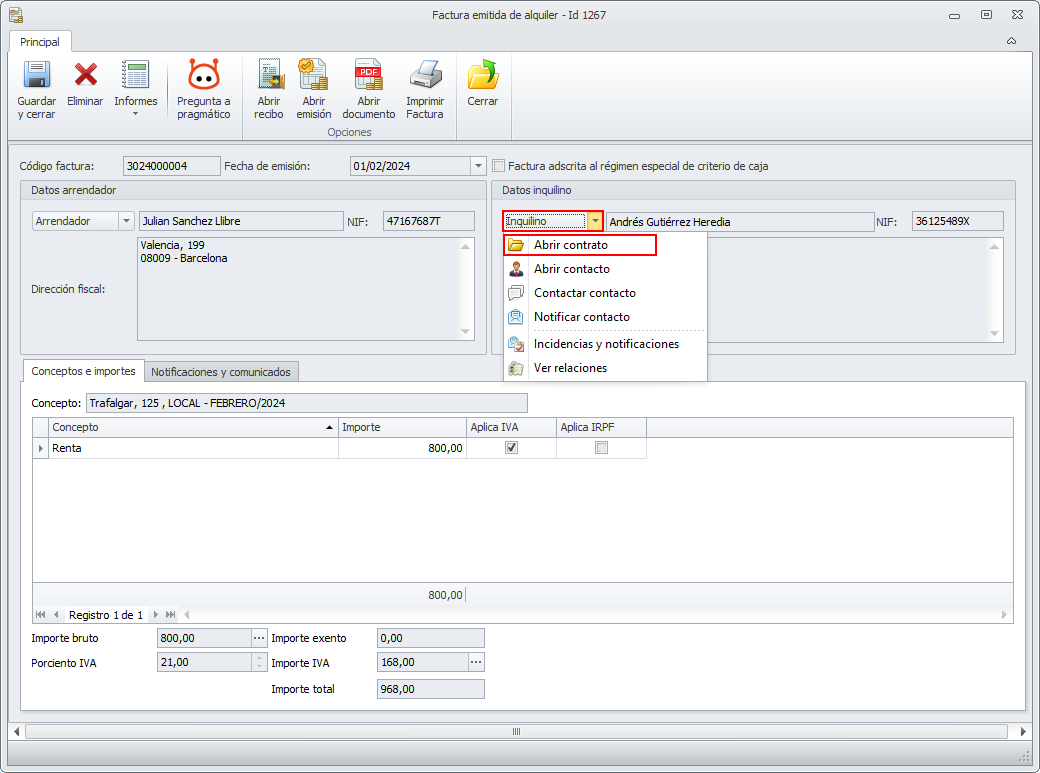
Task: Click the person icon beside Abrir contacto
Action: tap(516, 269)
